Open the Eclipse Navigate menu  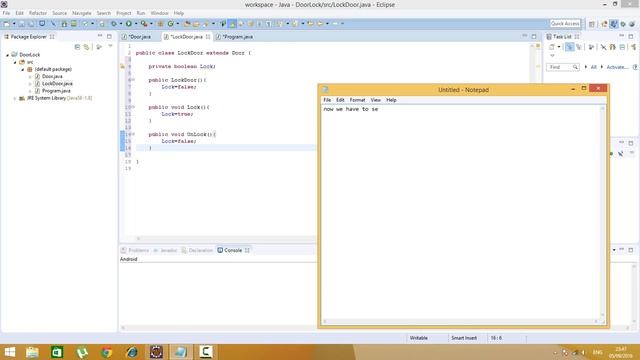82,13
